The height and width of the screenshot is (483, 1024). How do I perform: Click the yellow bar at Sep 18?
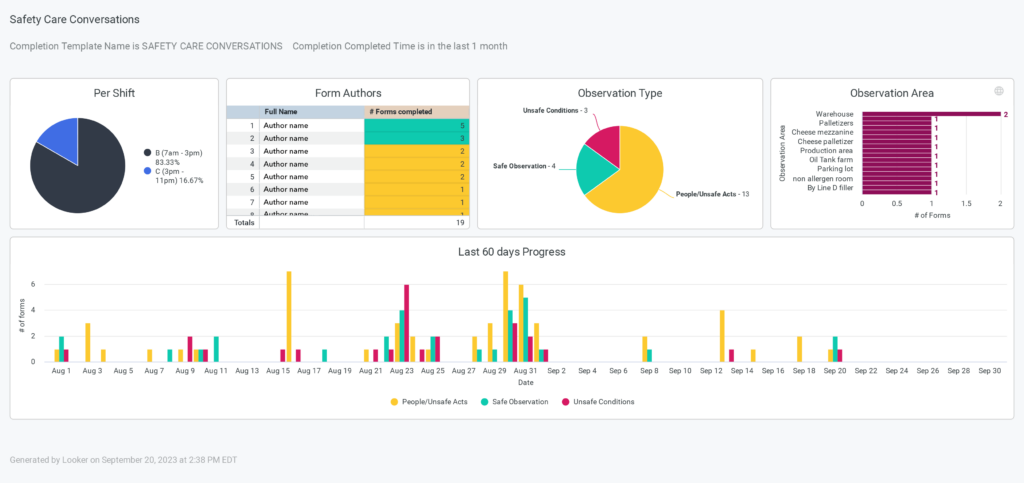click(x=799, y=349)
